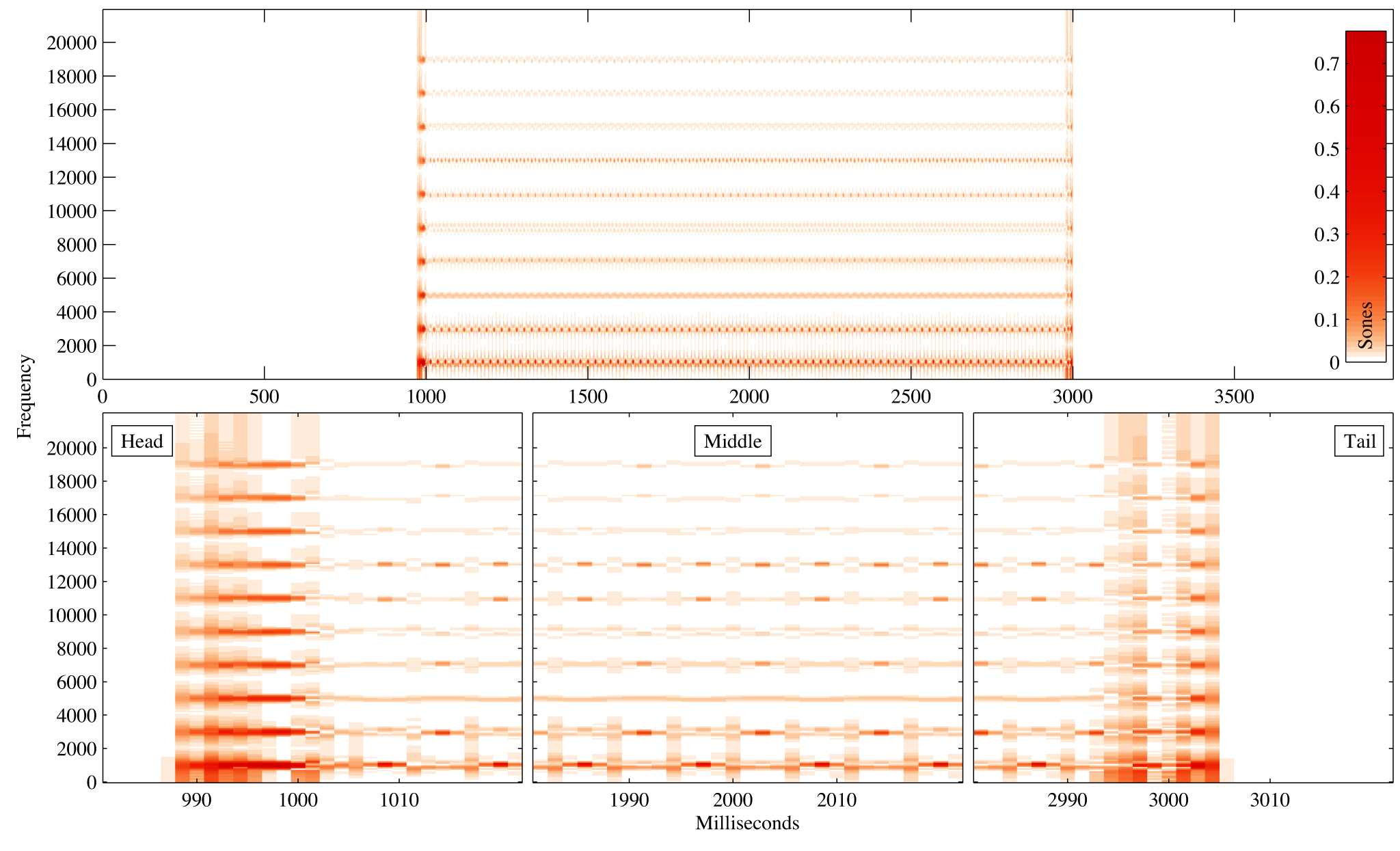Click the 3010 tick in Tail panel
This screenshot has width=1400, height=851.
[1269, 800]
